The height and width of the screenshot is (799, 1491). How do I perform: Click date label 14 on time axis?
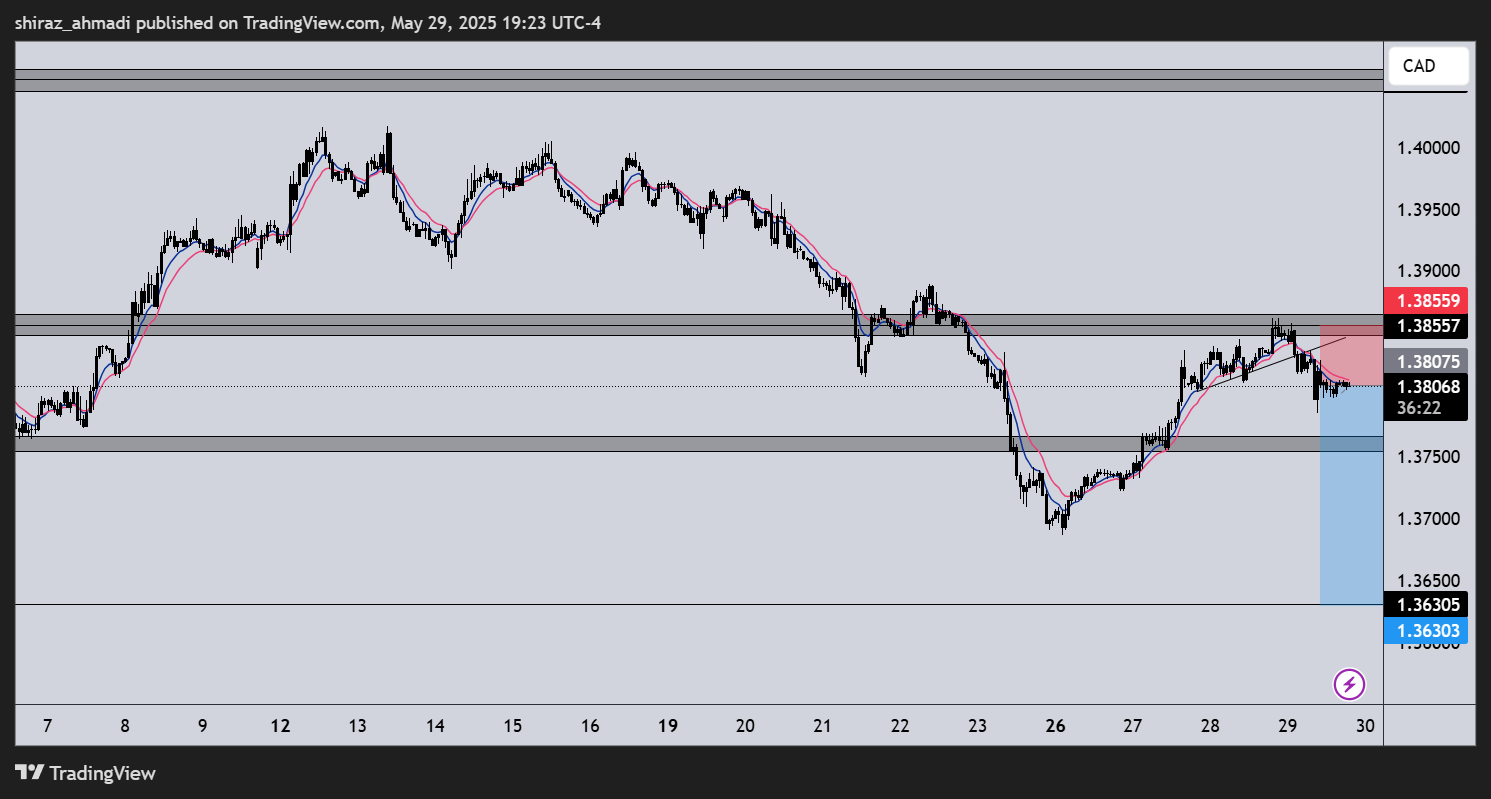[x=435, y=726]
